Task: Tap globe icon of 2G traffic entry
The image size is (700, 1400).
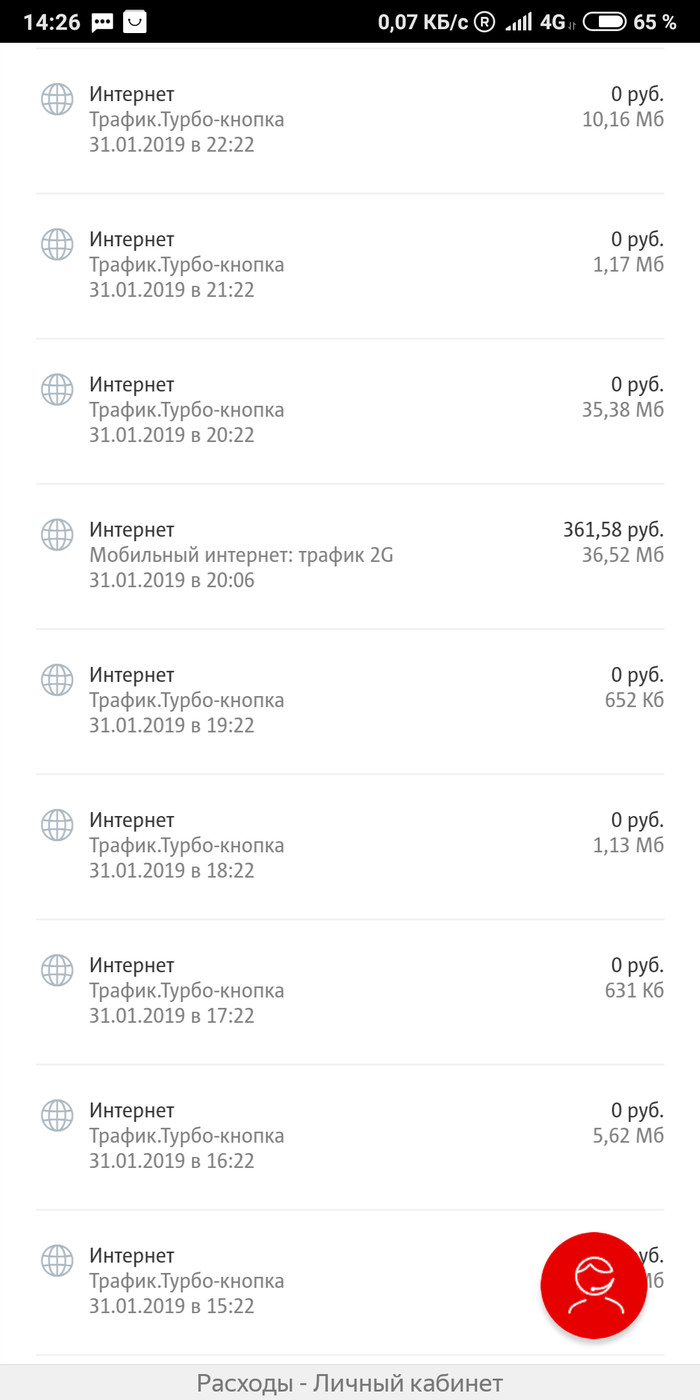Action: coord(57,533)
